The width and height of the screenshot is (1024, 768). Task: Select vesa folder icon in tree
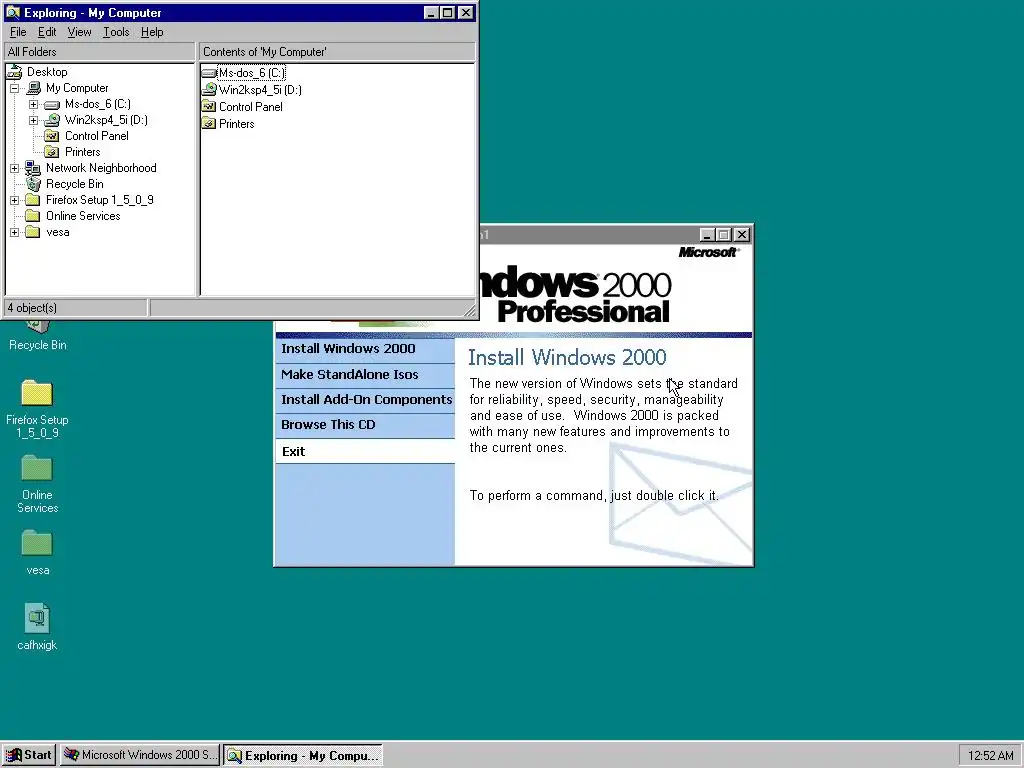33,232
